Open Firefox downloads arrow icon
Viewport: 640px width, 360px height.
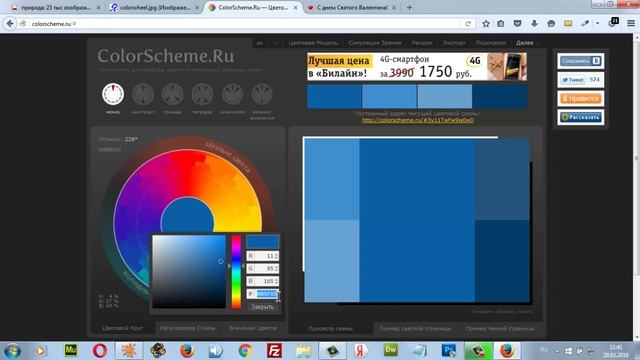click(534, 24)
